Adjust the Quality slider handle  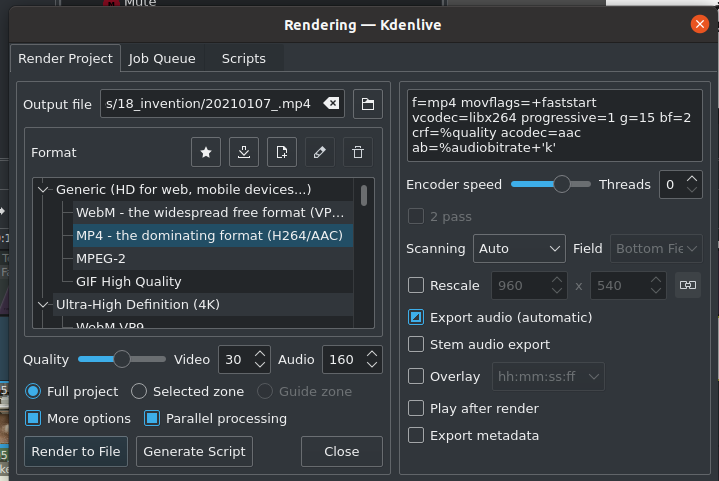(x=122, y=359)
